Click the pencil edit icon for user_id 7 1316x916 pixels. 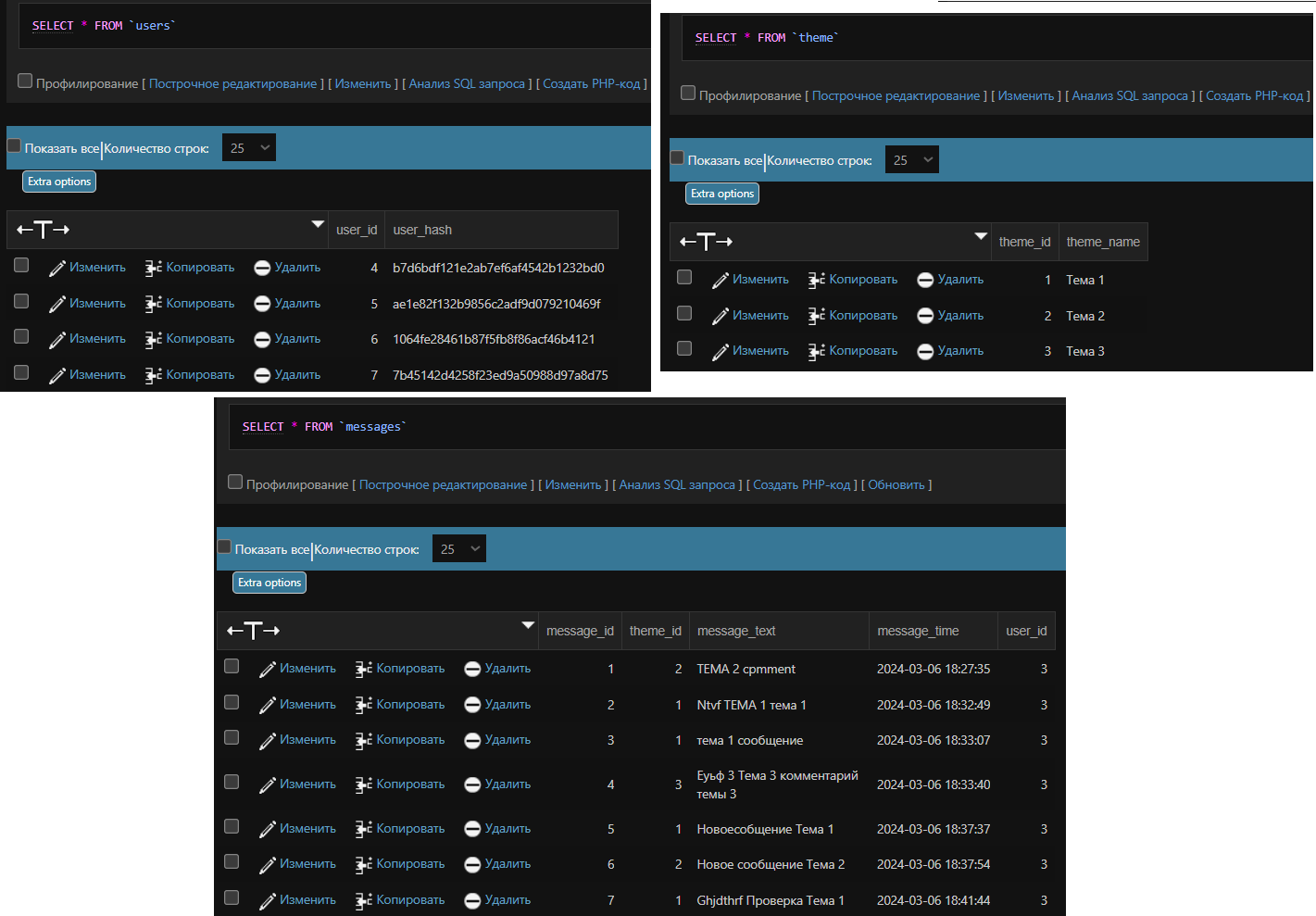click(57, 375)
